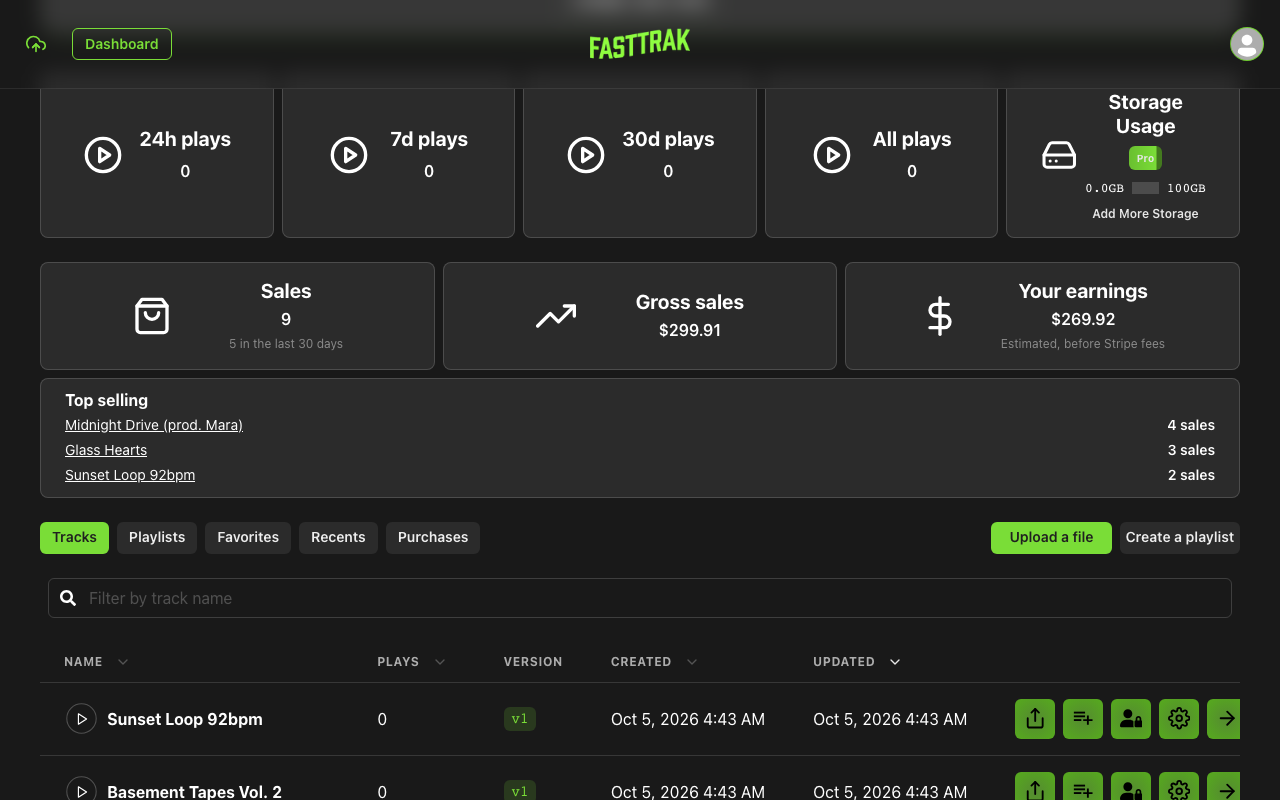Play the Sunset Loop 92bpm track

81,719
